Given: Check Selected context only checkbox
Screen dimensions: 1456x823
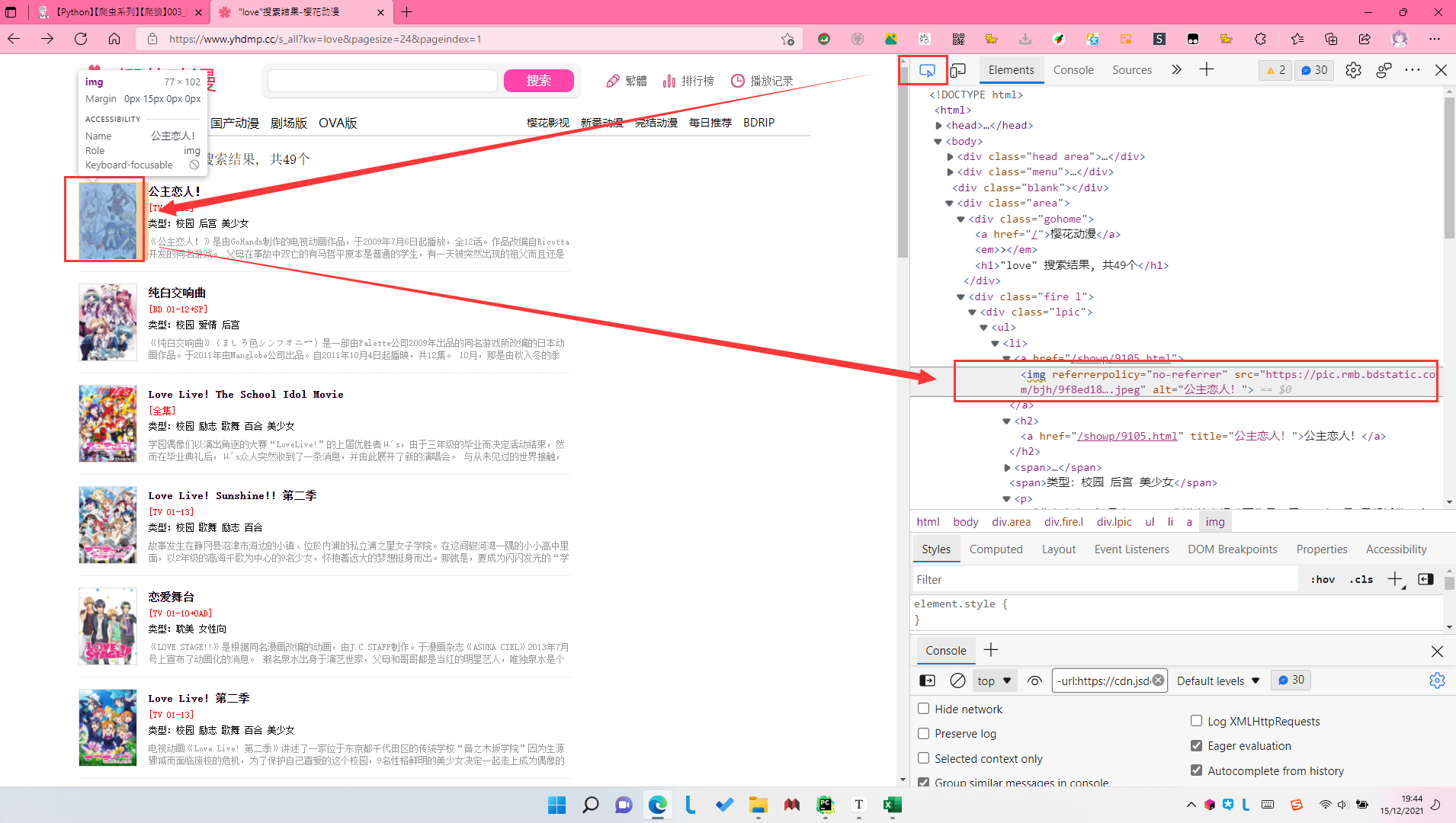Looking at the screenshot, I should [x=923, y=758].
